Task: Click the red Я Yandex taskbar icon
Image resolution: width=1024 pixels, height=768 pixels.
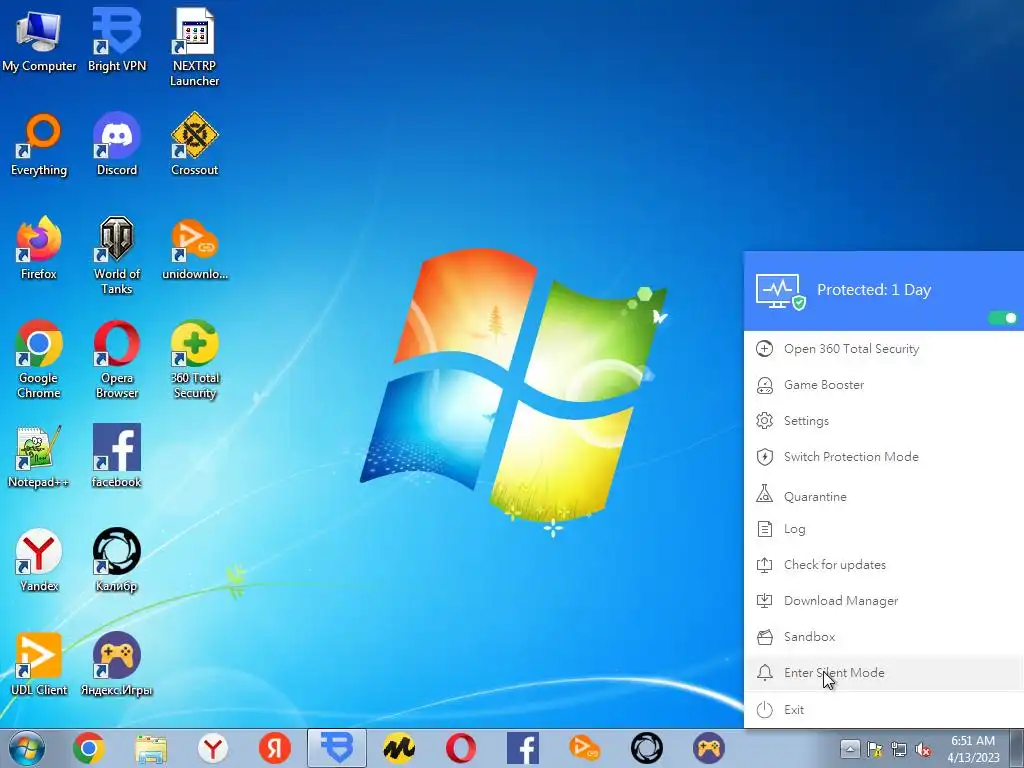Action: coord(275,748)
